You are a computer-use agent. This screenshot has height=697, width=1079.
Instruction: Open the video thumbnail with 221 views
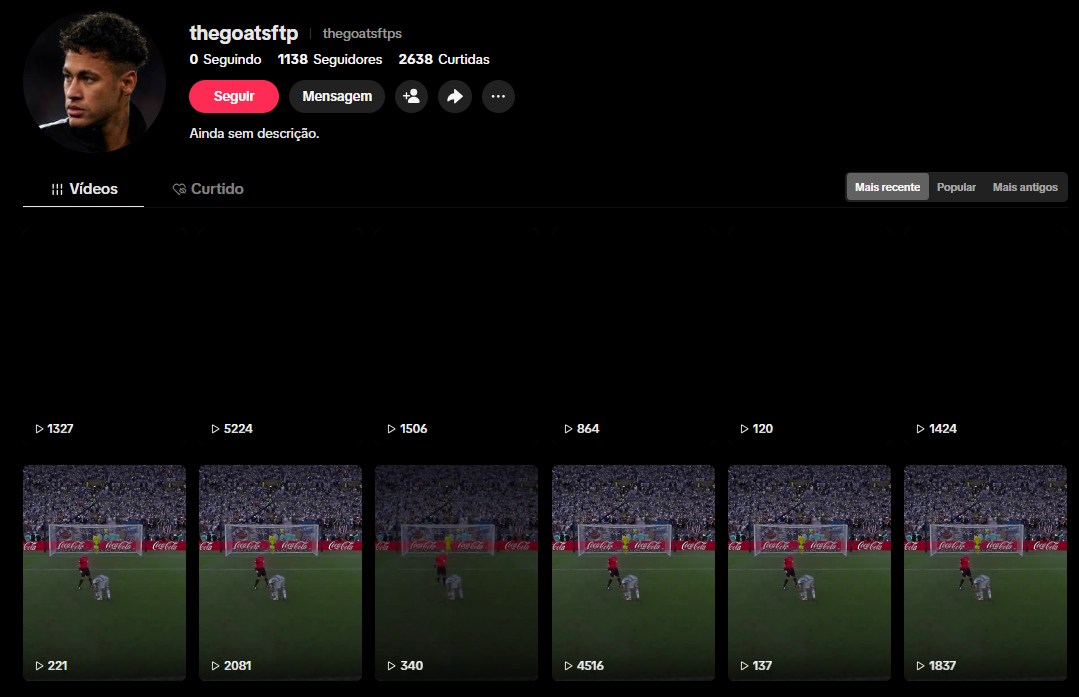tap(104, 570)
